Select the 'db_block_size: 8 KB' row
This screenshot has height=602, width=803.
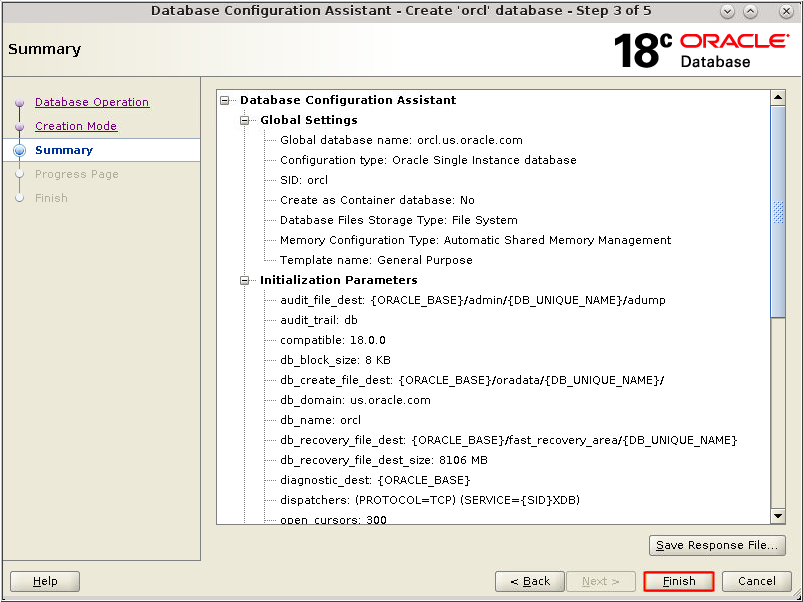[x=335, y=360]
